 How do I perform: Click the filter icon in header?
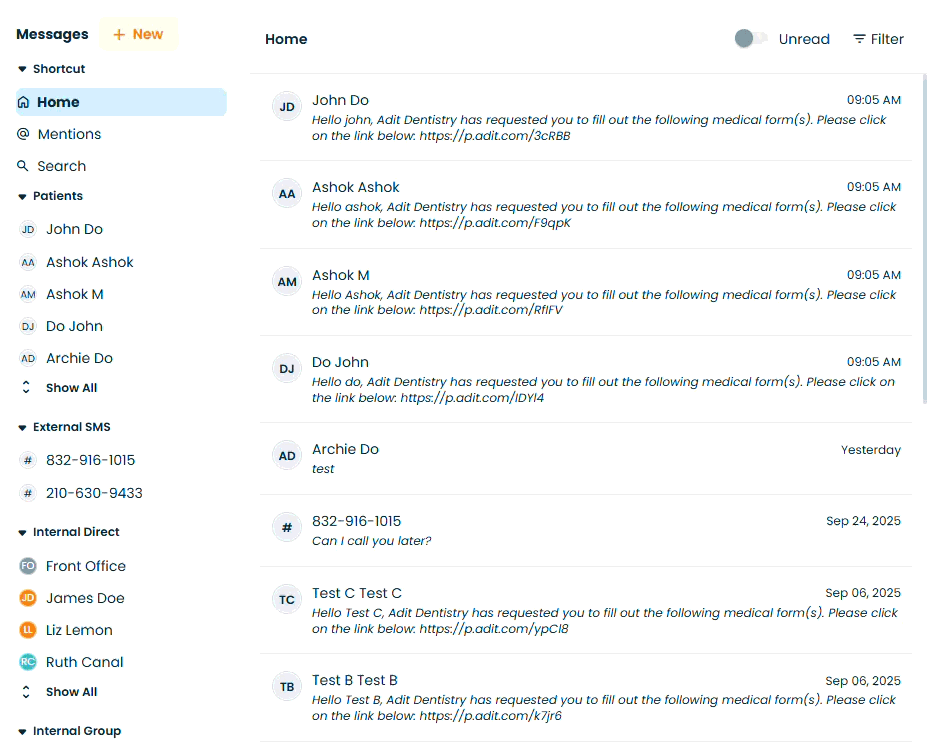click(859, 39)
